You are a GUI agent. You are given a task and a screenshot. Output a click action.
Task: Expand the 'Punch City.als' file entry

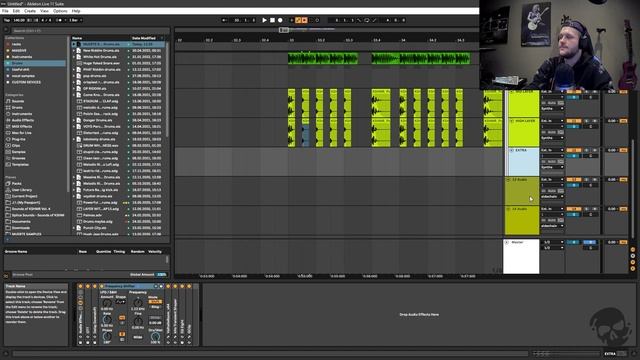[x=74, y=228]
